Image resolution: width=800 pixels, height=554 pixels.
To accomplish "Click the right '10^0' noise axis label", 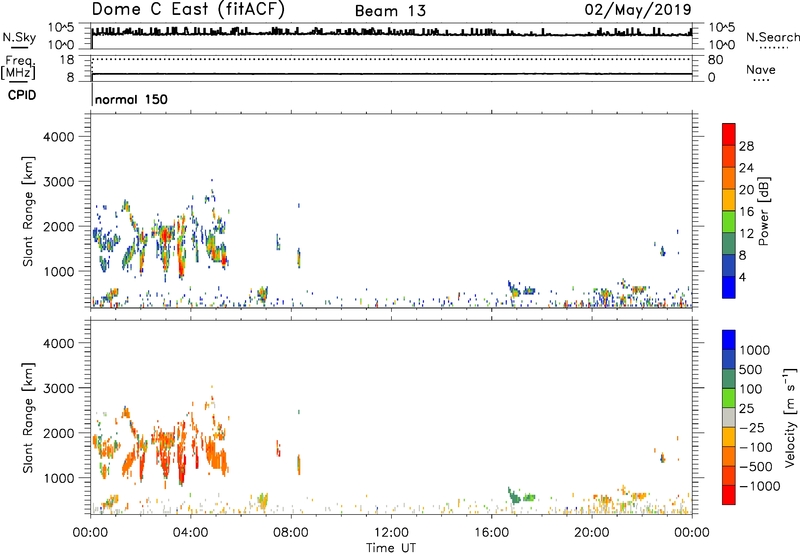I will 721,45.
